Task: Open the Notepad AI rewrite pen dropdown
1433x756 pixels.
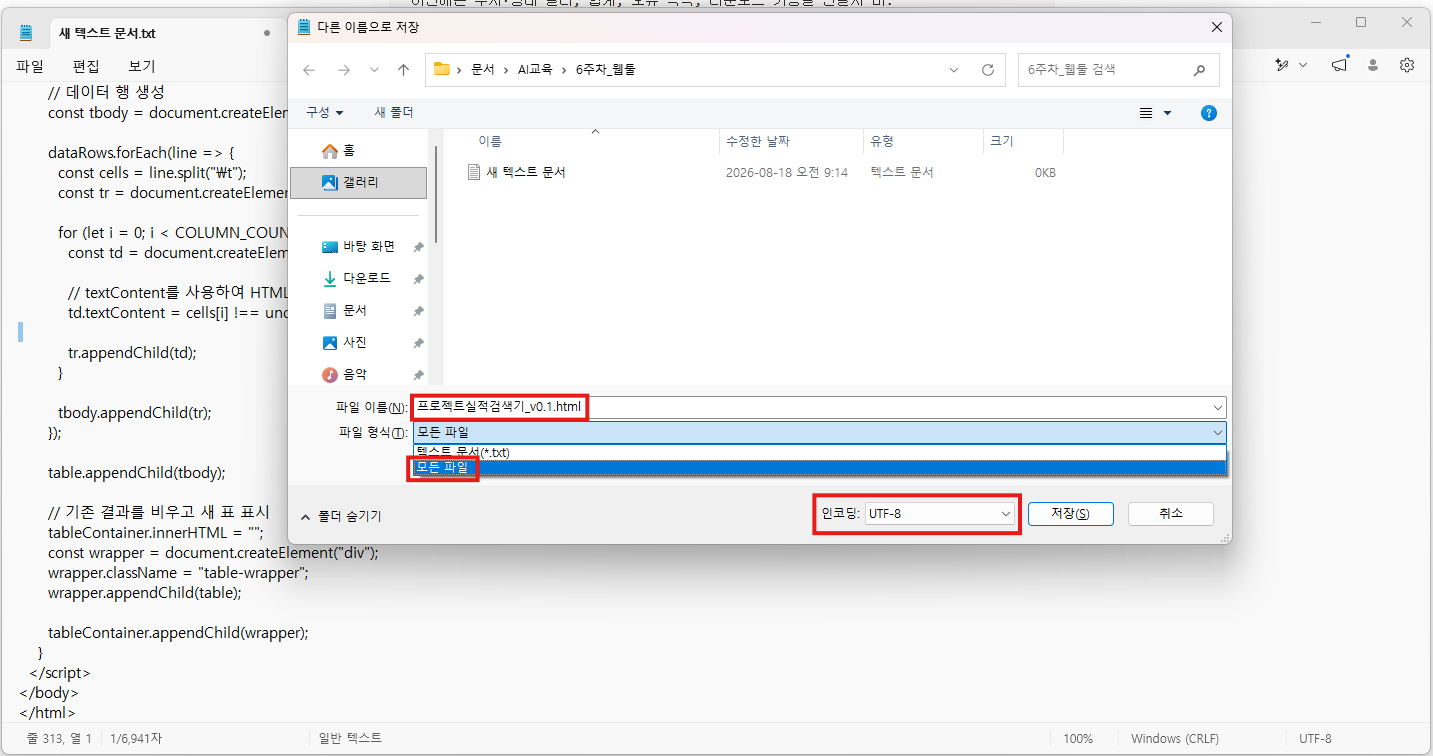Action: pyautogui.click(x=1291, y=65)
